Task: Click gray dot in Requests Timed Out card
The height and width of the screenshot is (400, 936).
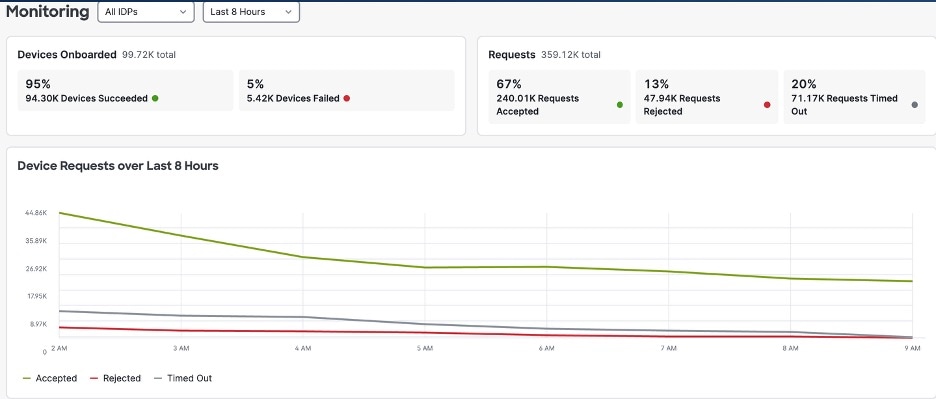Action: pyautogui.click(x=915, y=105)
